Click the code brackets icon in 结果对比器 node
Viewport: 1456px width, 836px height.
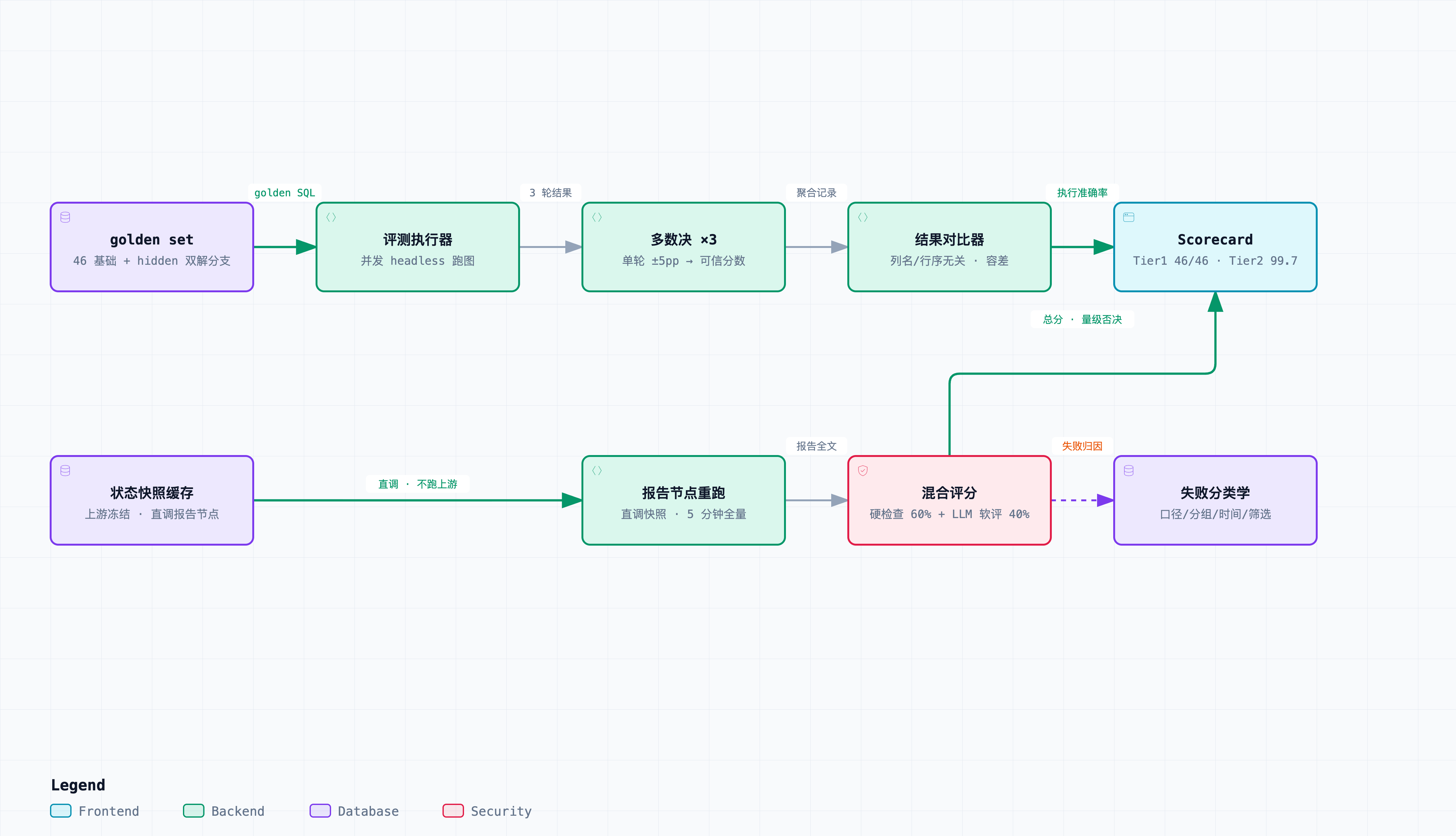[863, 218]
